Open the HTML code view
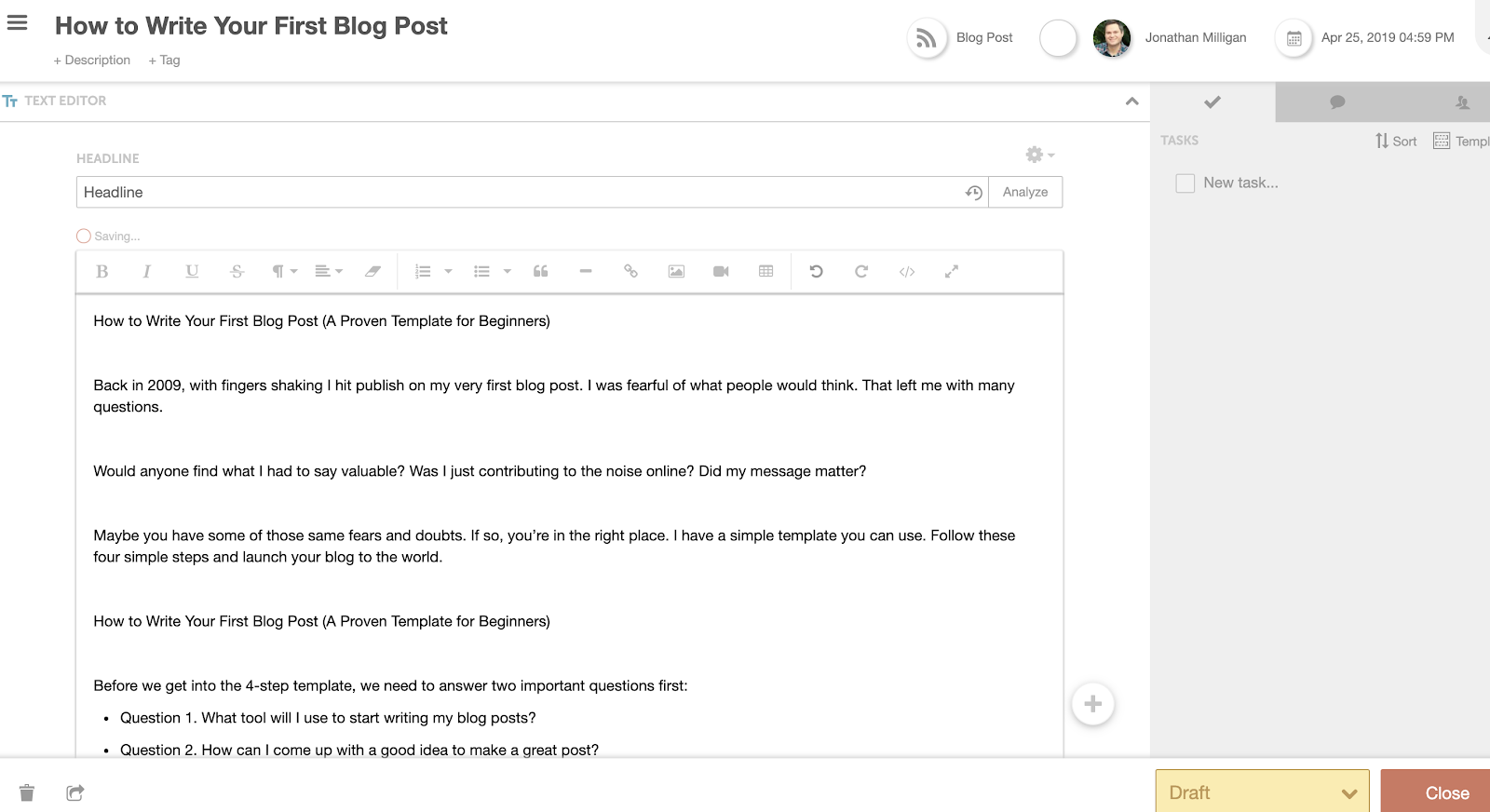1490x812 pixels. tap(906, 272)
